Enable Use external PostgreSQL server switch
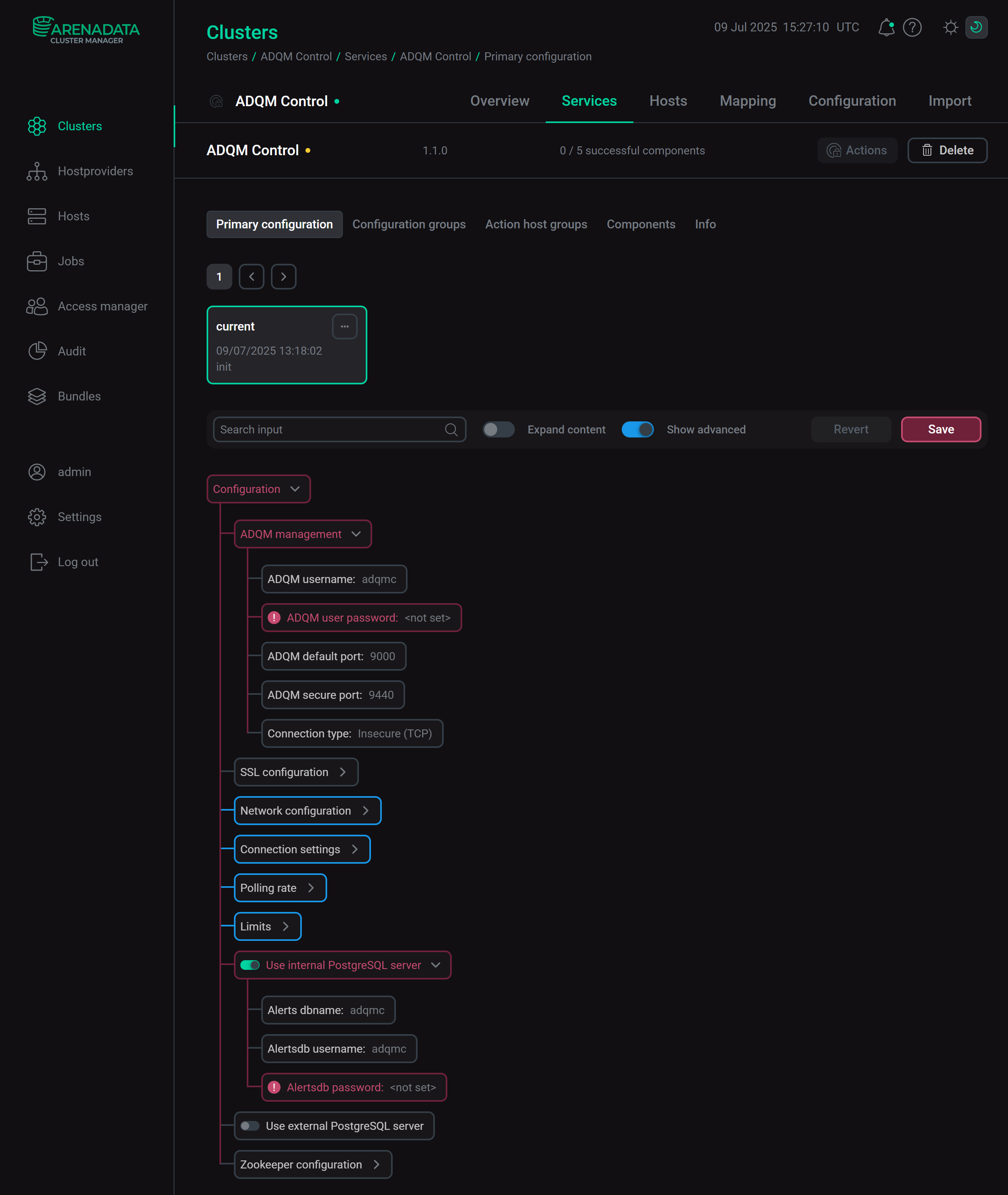This screenshot has width=1008, height=1195. (x=250, y=1126)
